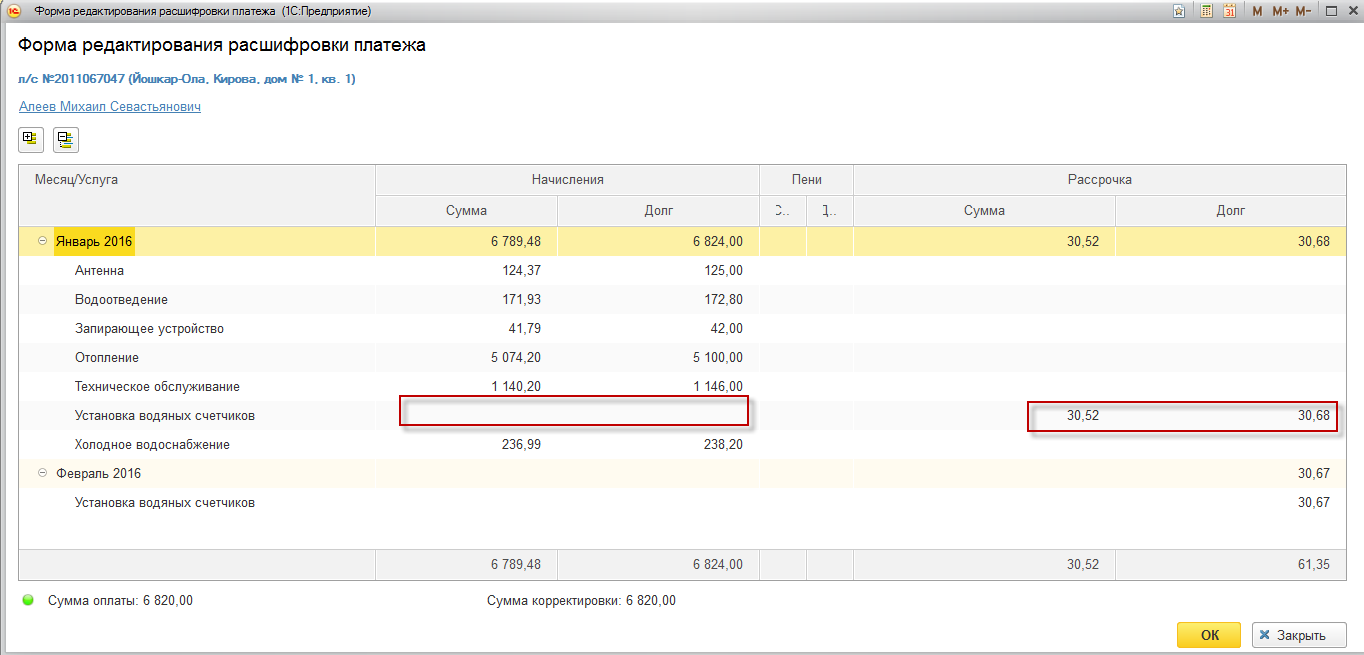Select Техническое обслуживание Сумма cell 1 140,20

(466, 386)
